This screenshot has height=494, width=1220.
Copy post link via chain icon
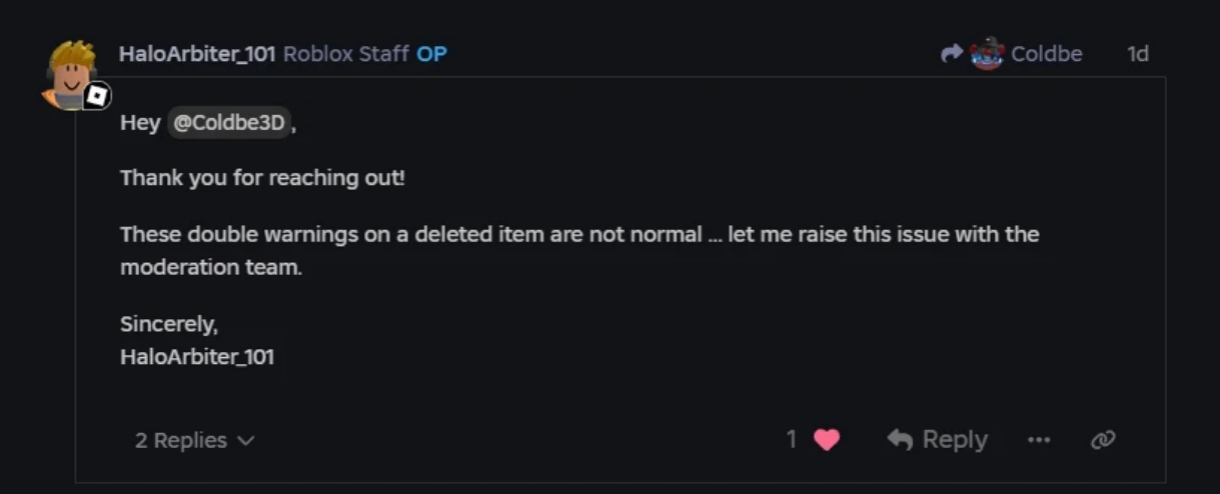[1103, 440]
